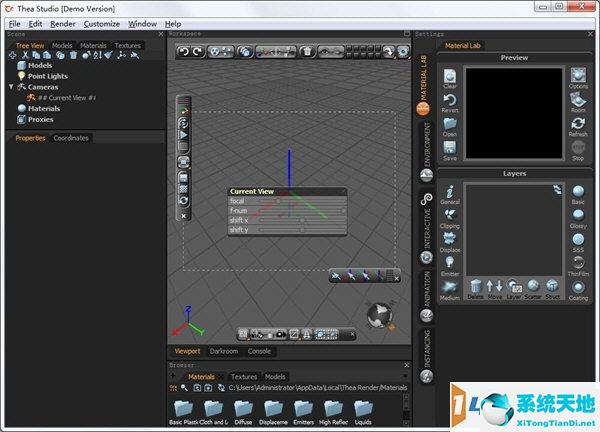This screenshot has width=600, height=432.
Task: Switch to the Darkroom tab
Action: point(224,351)
